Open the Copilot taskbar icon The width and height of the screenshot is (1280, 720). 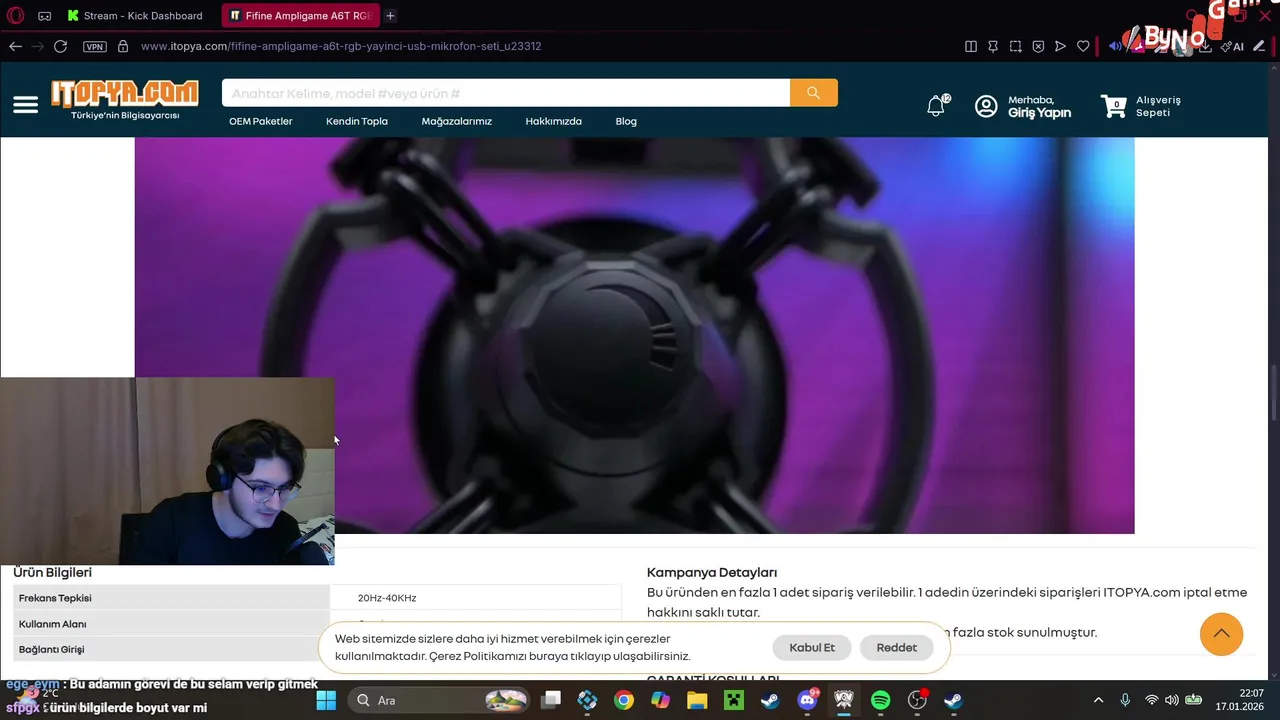pos(660,700)
